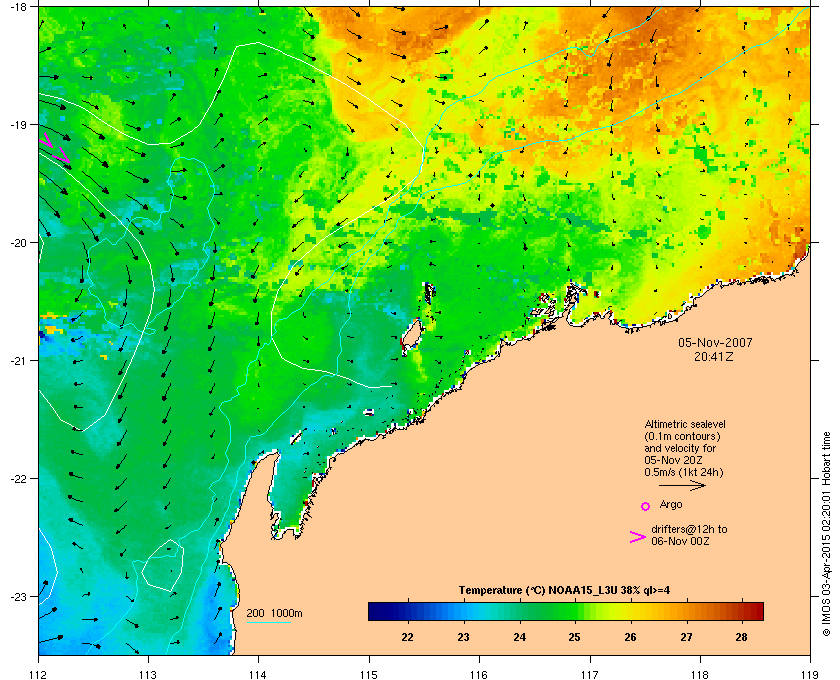
Task: Click the magenta drifter arrowhead legend symbol
Action: click(638, 537)
